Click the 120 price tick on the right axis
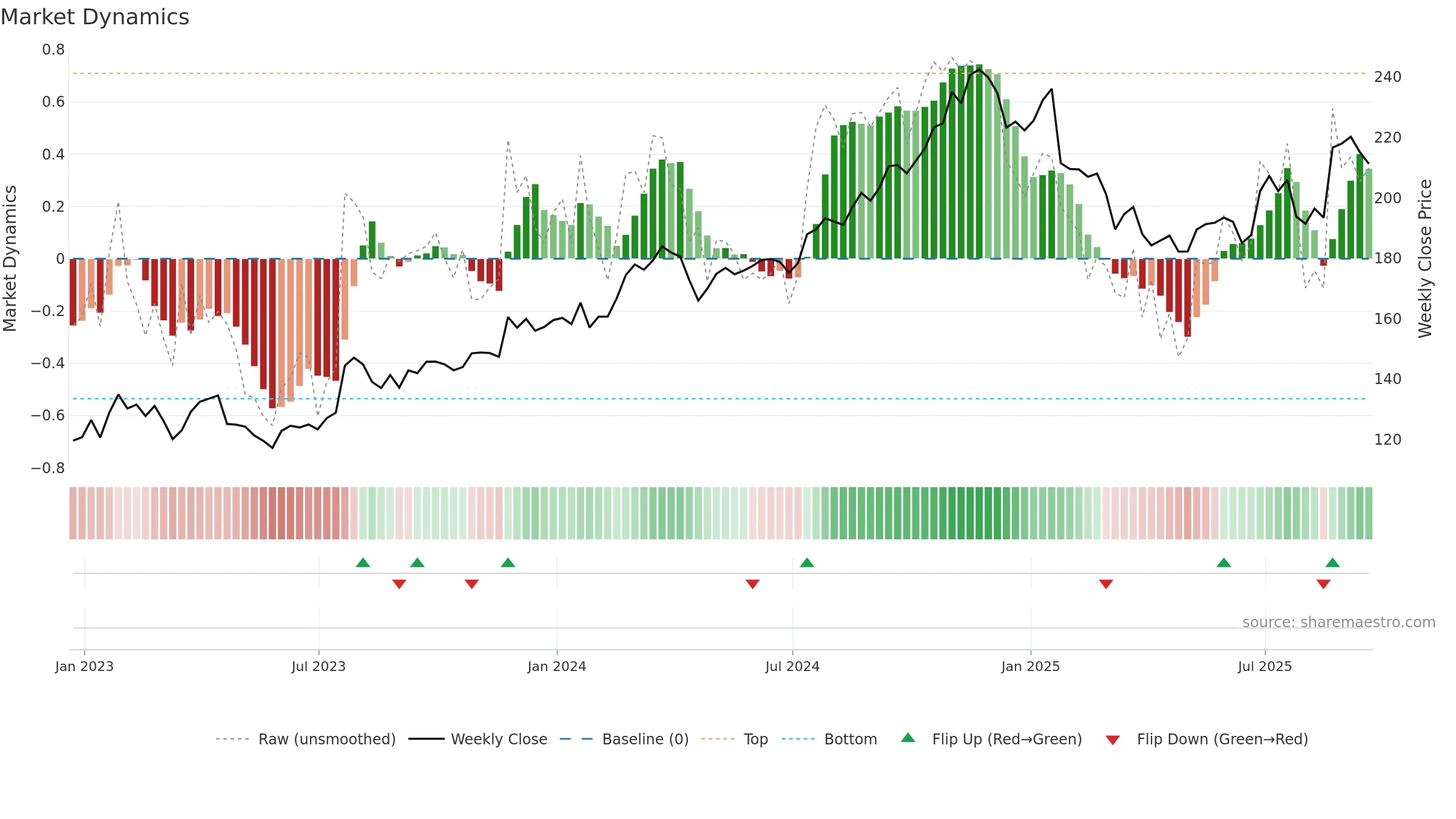 [1388, 440]
